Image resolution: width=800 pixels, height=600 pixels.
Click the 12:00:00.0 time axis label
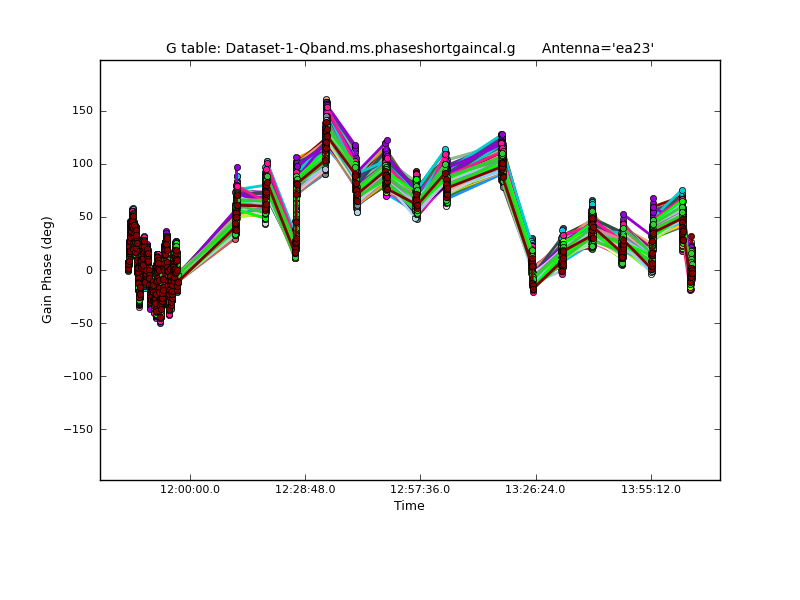190,489
